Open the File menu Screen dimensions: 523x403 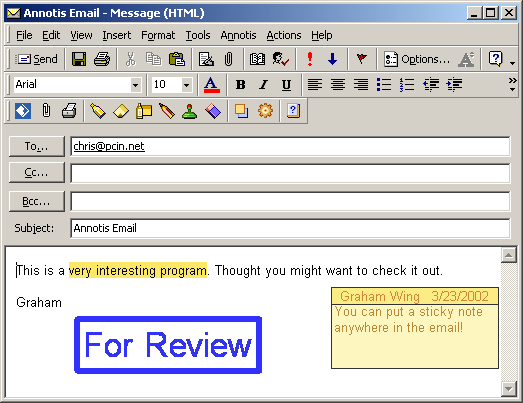[24, 35]
